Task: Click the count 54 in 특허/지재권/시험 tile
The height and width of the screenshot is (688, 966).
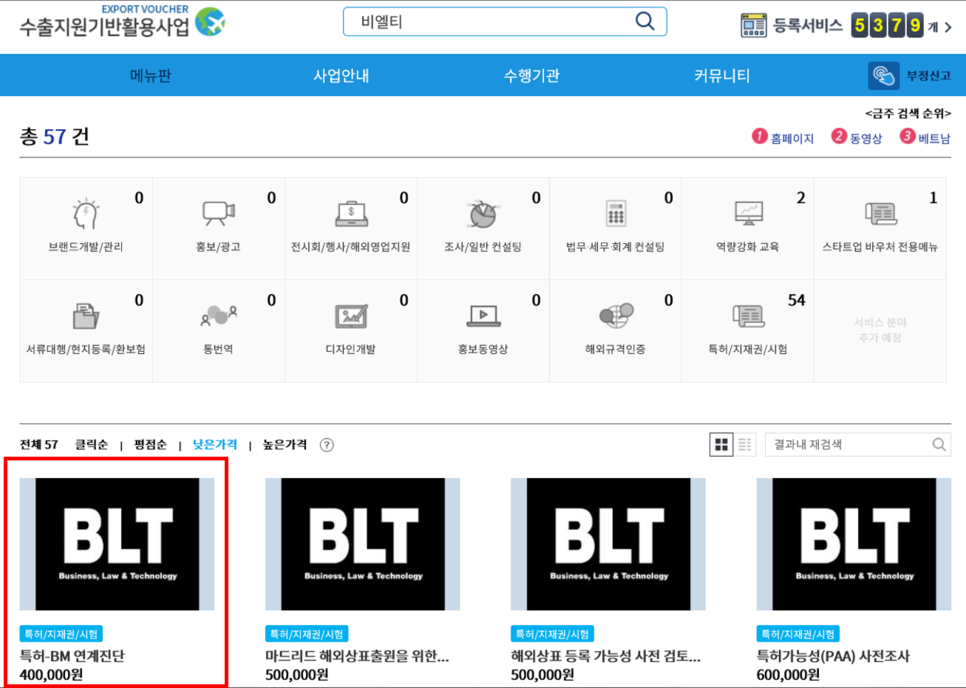Action: tap(797, 301)
